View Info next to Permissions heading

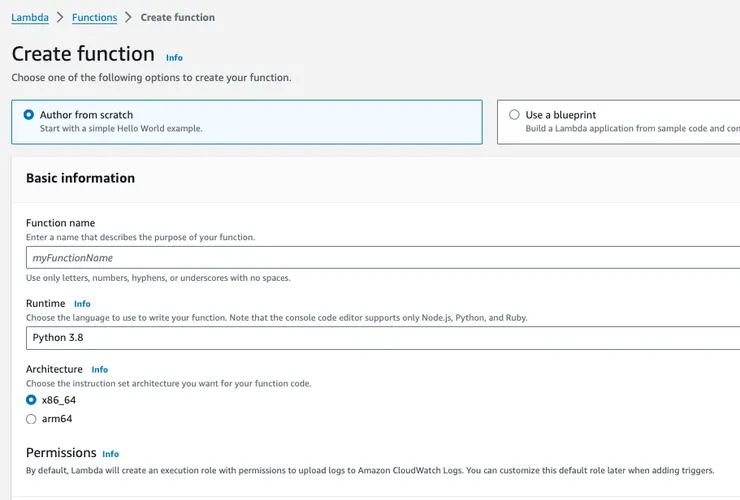tap(110, 454)
